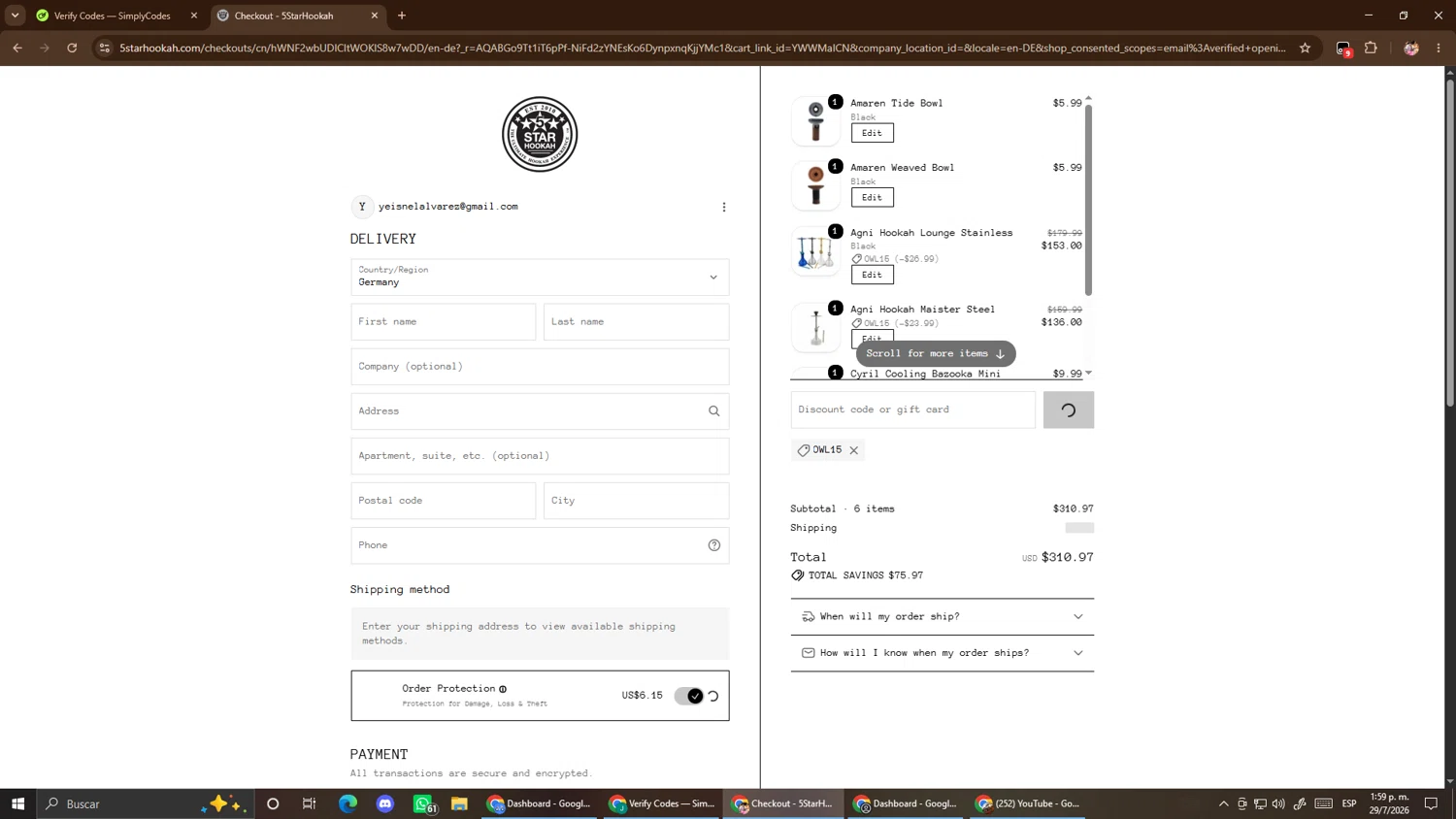Select the Checkout - 5StarH... taskbar window

tap(783, 803)
